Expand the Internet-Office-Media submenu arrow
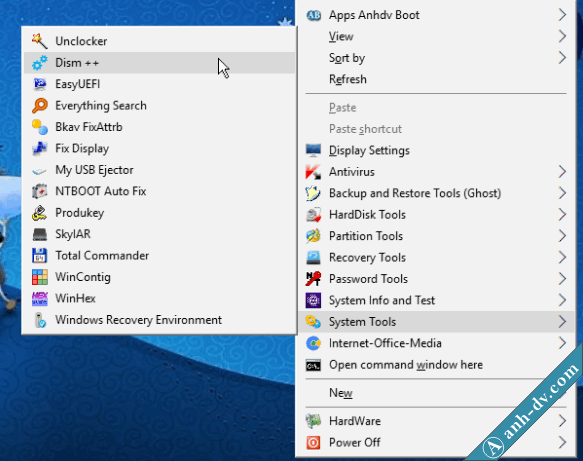Screen dimensions: 583x461 click(562, 343)
